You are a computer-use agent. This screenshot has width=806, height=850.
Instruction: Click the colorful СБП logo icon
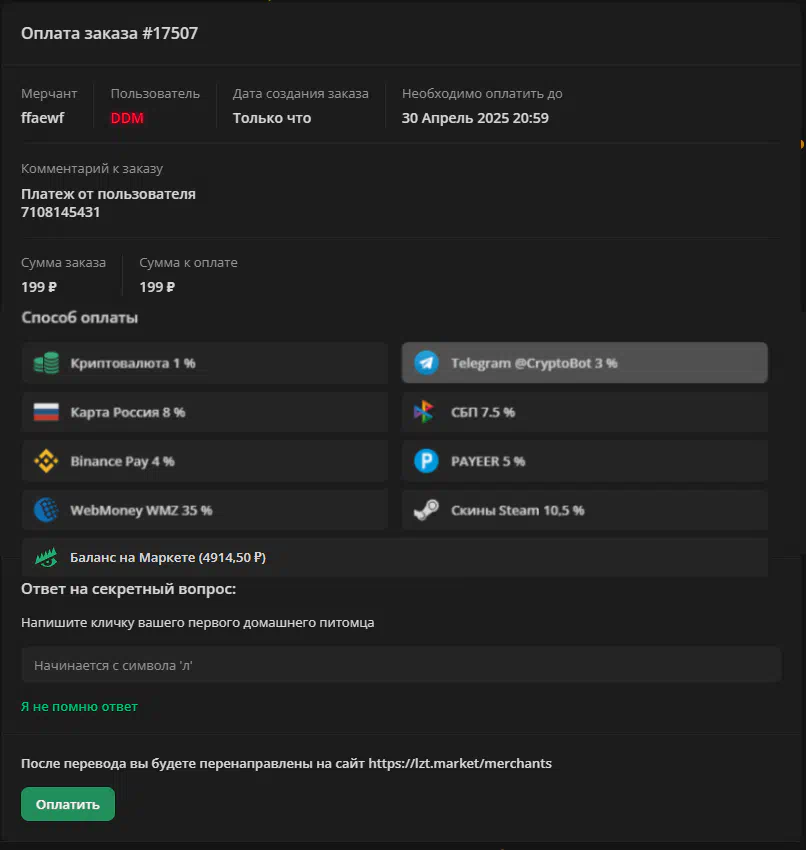[424, 412]
